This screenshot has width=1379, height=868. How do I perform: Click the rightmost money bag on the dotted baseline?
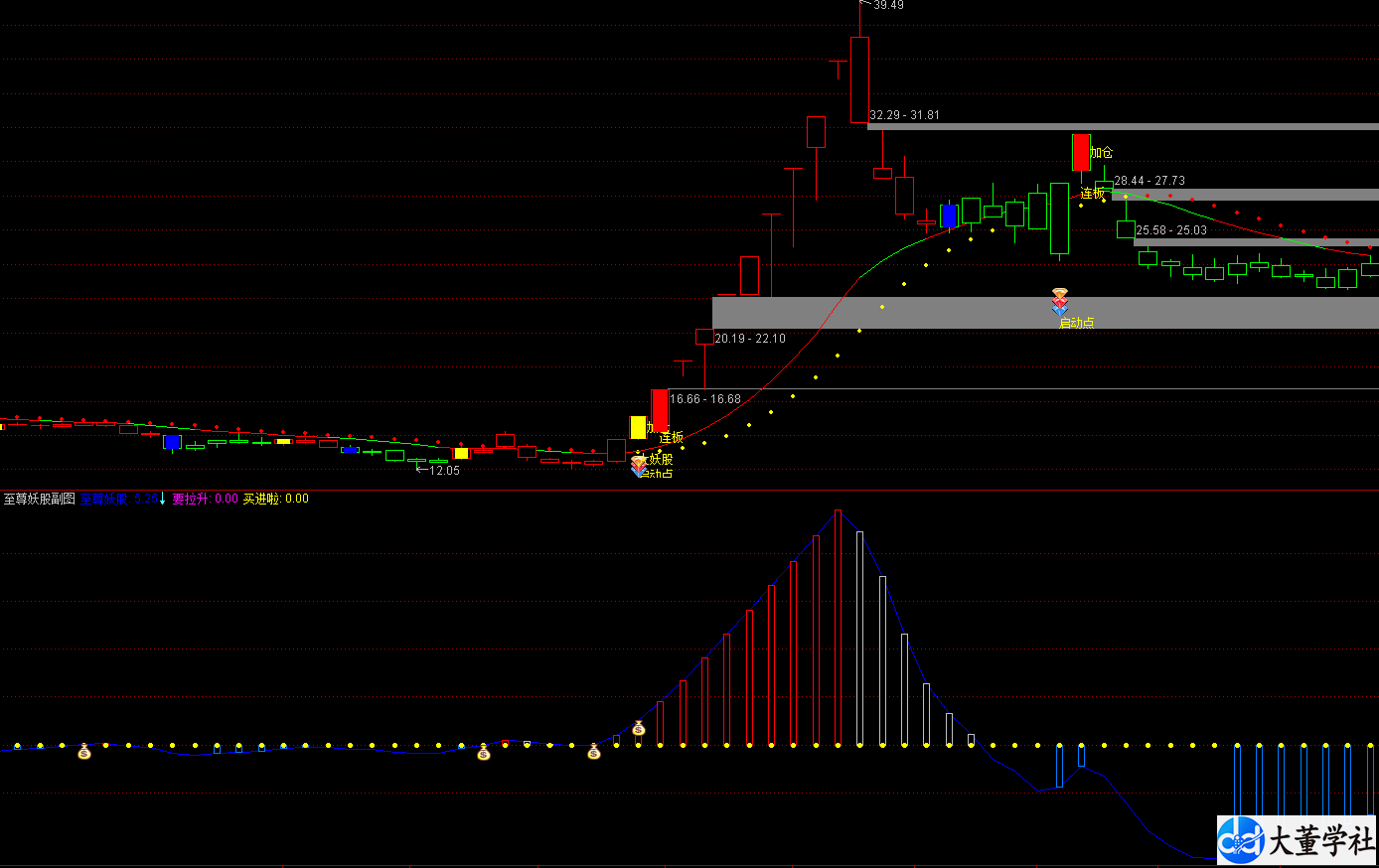point(594,752)
